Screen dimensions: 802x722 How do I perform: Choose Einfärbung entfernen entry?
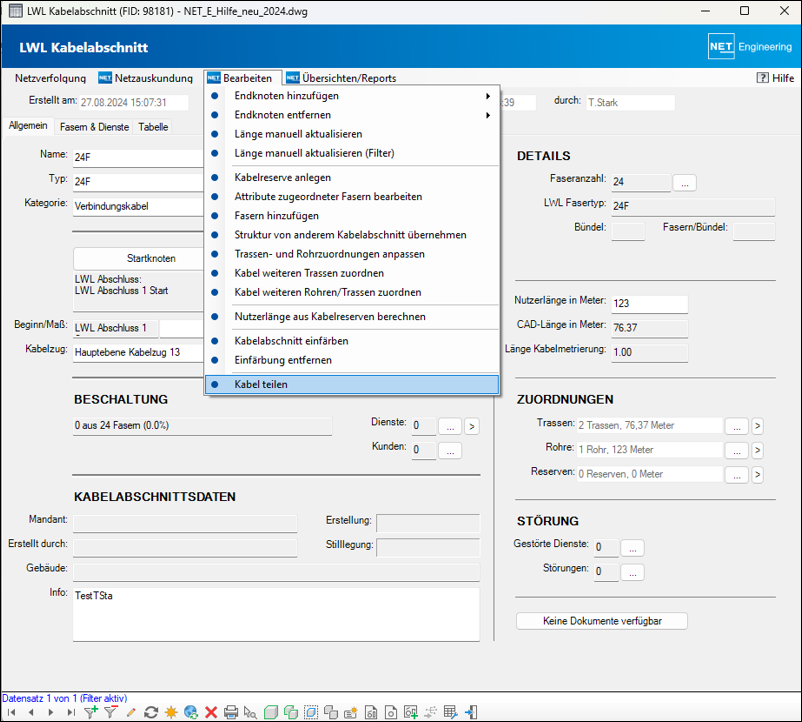(x=352, y=360)
